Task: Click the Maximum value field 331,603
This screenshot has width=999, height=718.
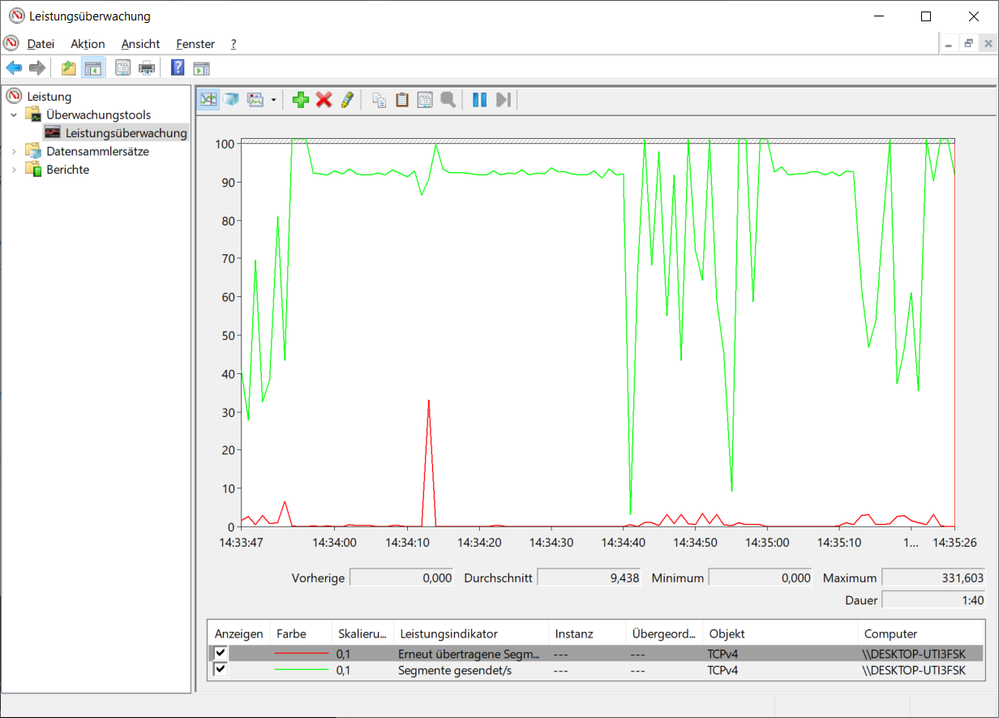Action: [933, 578]
